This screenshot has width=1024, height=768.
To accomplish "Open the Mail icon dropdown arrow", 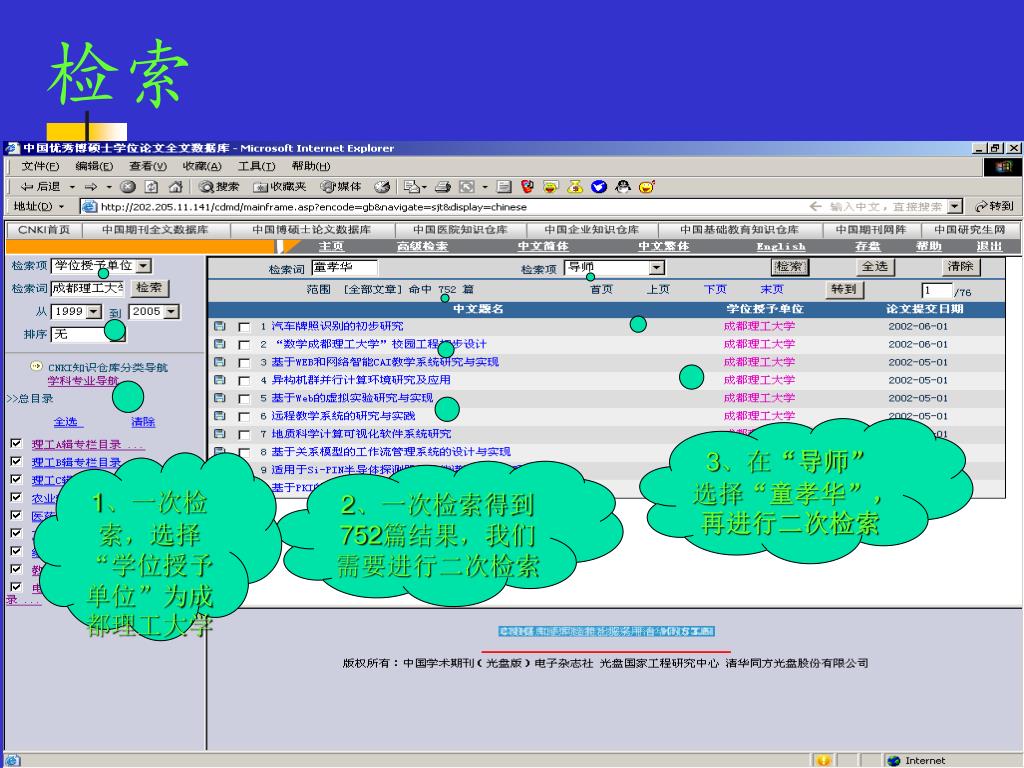I will point(424,187).
